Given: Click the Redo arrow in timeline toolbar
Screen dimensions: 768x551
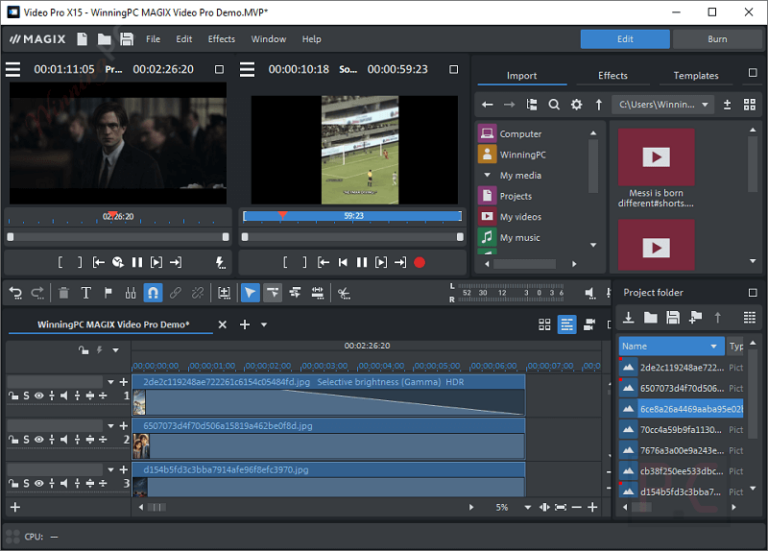Looking at the screenshot, I should coord(38,293).
